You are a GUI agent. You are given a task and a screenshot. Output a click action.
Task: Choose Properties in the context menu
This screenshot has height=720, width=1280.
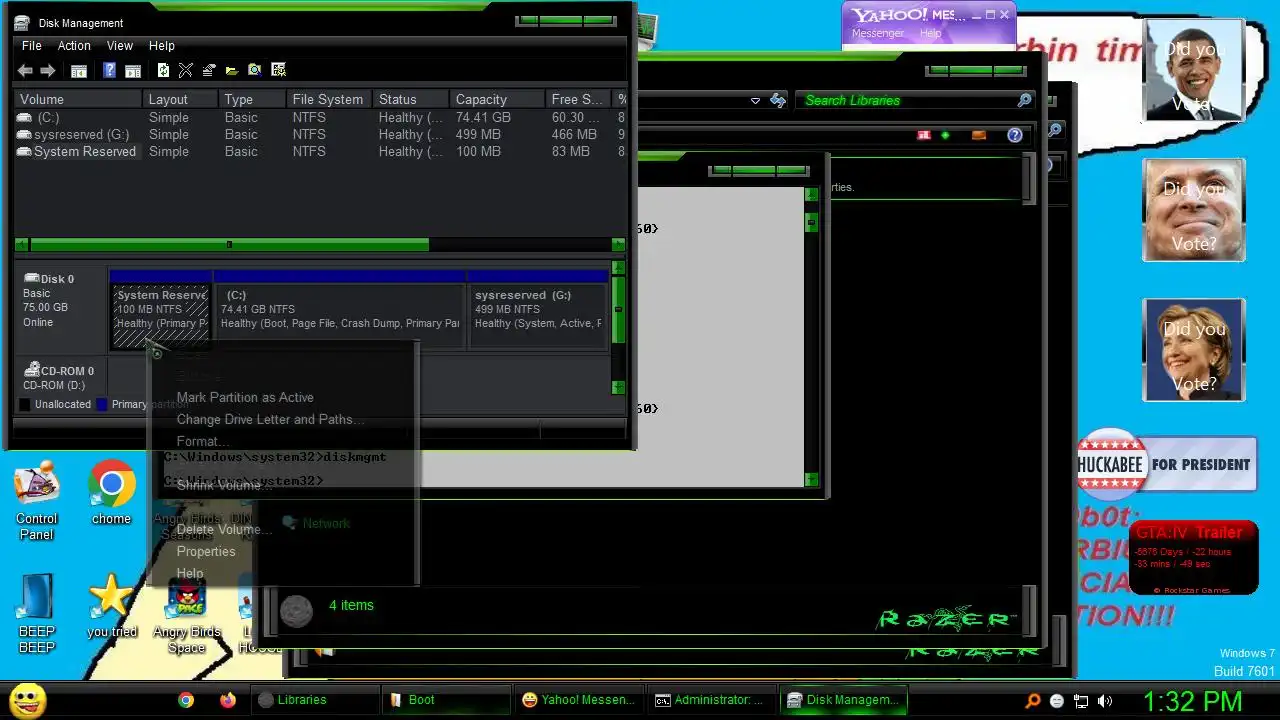(x=206, y=551)
